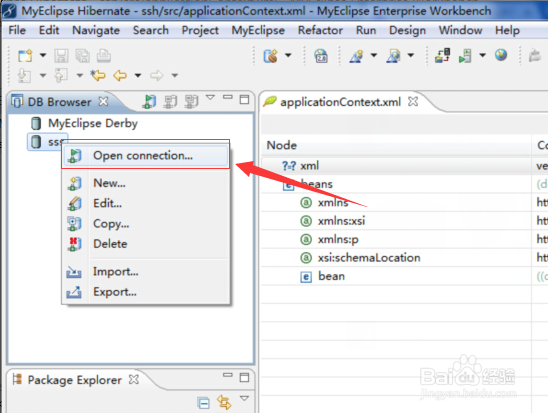Close the DB Browser view
548x413 pixels.
point(103,102)
